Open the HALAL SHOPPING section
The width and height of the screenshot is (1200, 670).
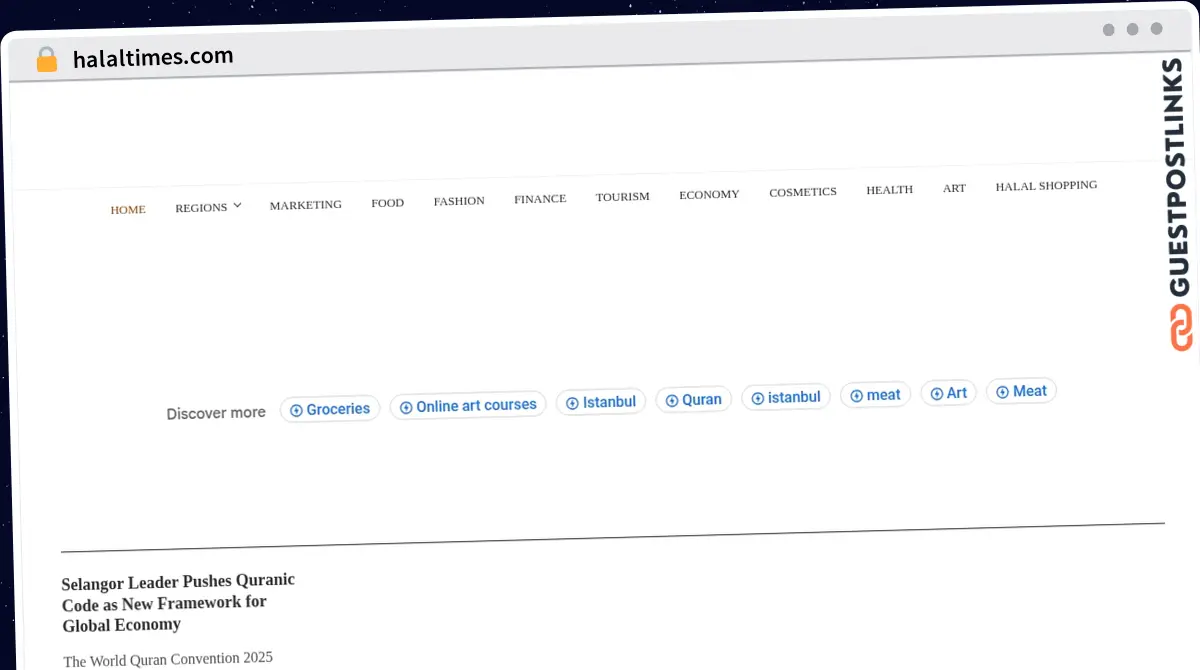tap(1046, 186)
